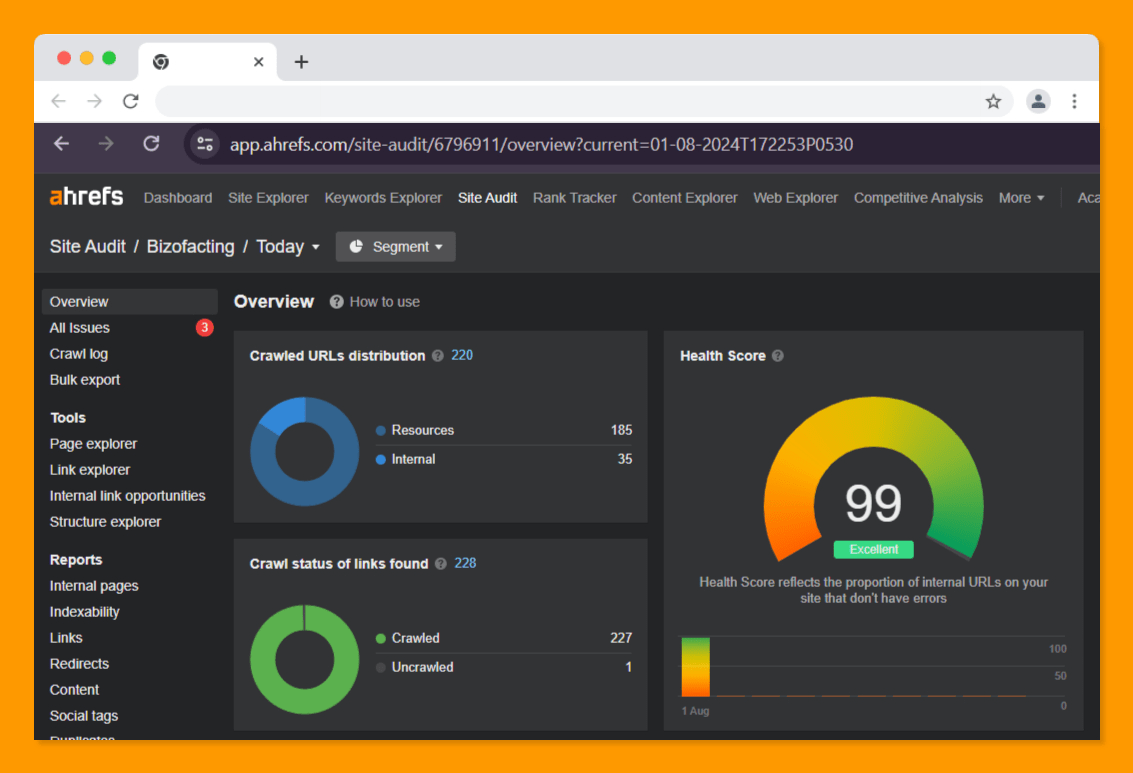The image size is (1133, 773).
Task: Click help icon beside Crawled URLs distribution
Action: pos(438,356)
